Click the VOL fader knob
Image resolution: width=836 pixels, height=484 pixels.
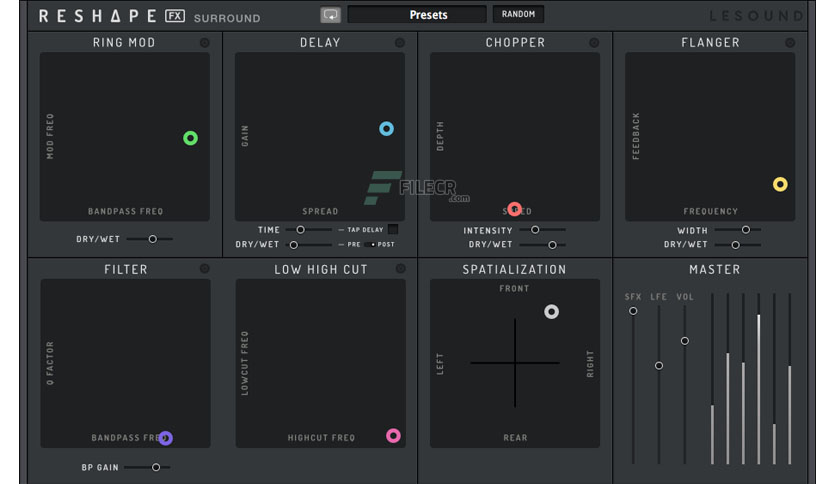(685, 341)
